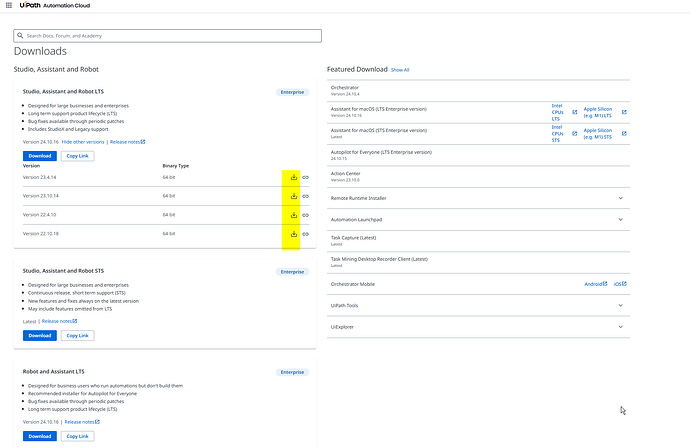The image size is (690, 447).
Task: Click the Version column header
Action: 31,166
